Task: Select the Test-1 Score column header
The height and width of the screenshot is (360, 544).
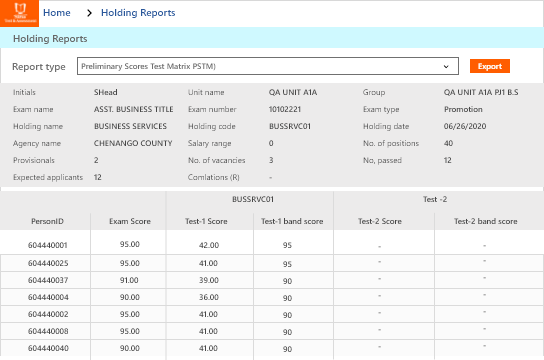Action: [206, 221]
